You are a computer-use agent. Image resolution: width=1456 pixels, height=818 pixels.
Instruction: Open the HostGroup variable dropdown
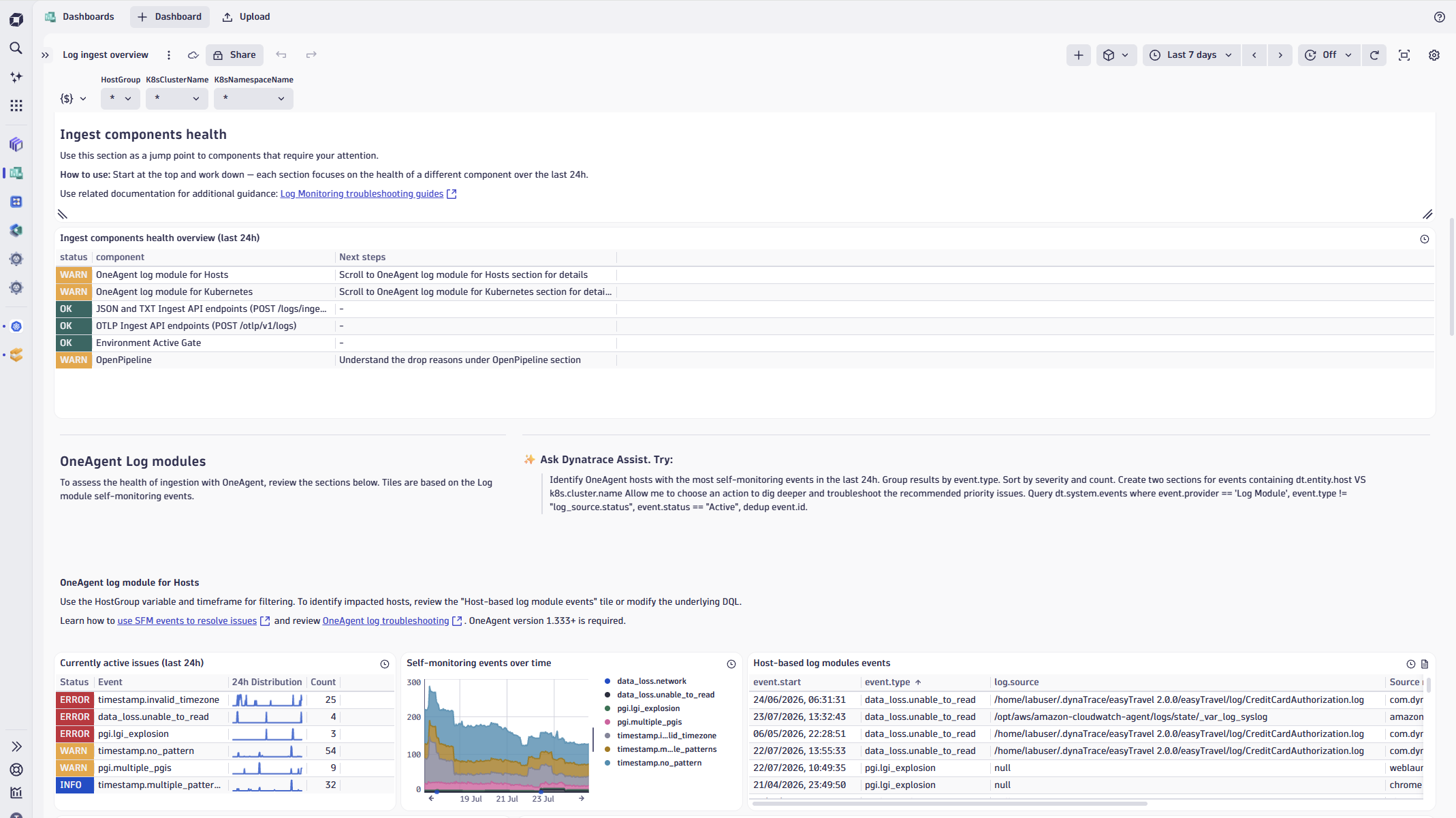(121, 99)
